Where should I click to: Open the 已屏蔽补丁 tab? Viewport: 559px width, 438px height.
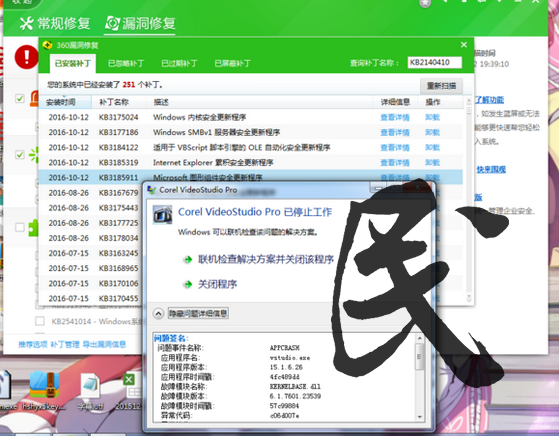pos(232,63)
